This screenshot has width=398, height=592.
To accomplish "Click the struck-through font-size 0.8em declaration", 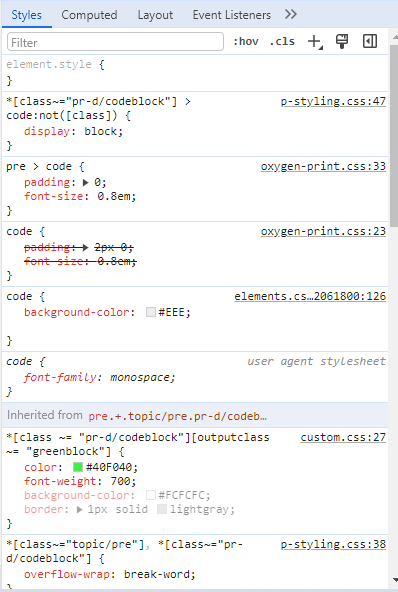I will point(80,261).
